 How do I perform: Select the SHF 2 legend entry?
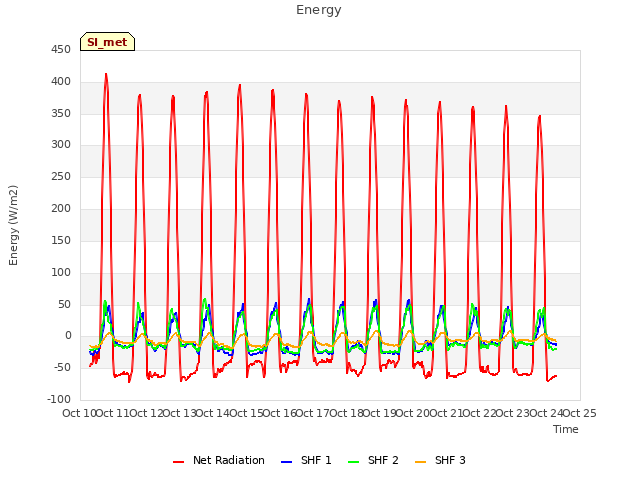373,460
